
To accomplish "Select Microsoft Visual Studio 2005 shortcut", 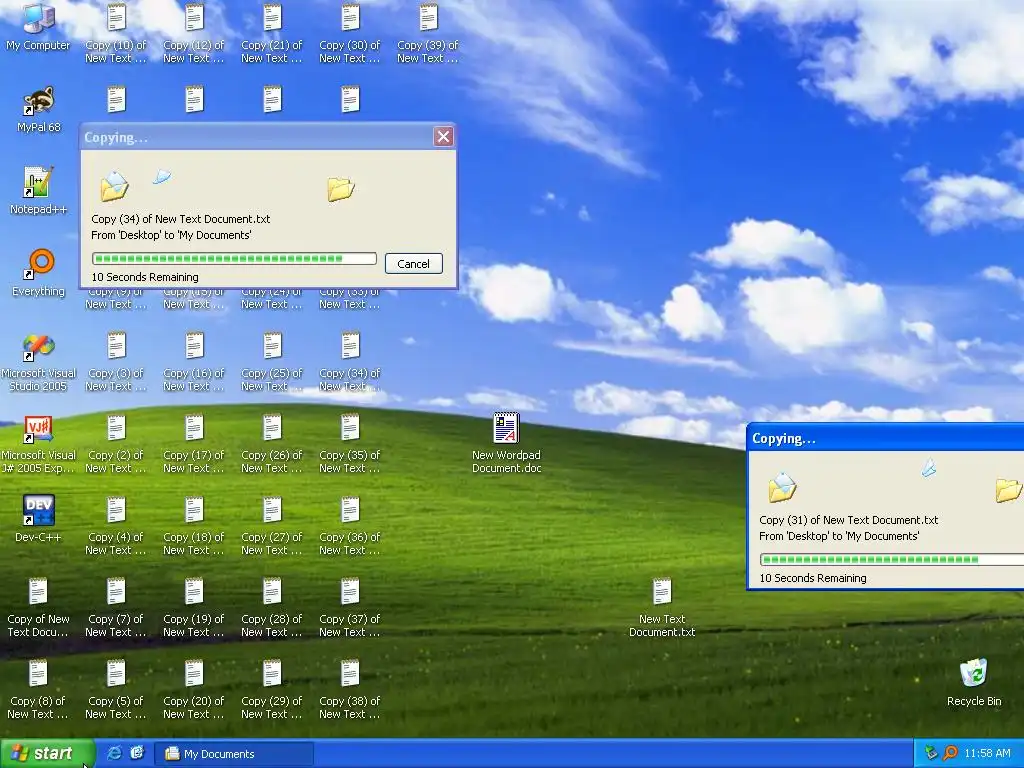I will click(x=38, y=361).
